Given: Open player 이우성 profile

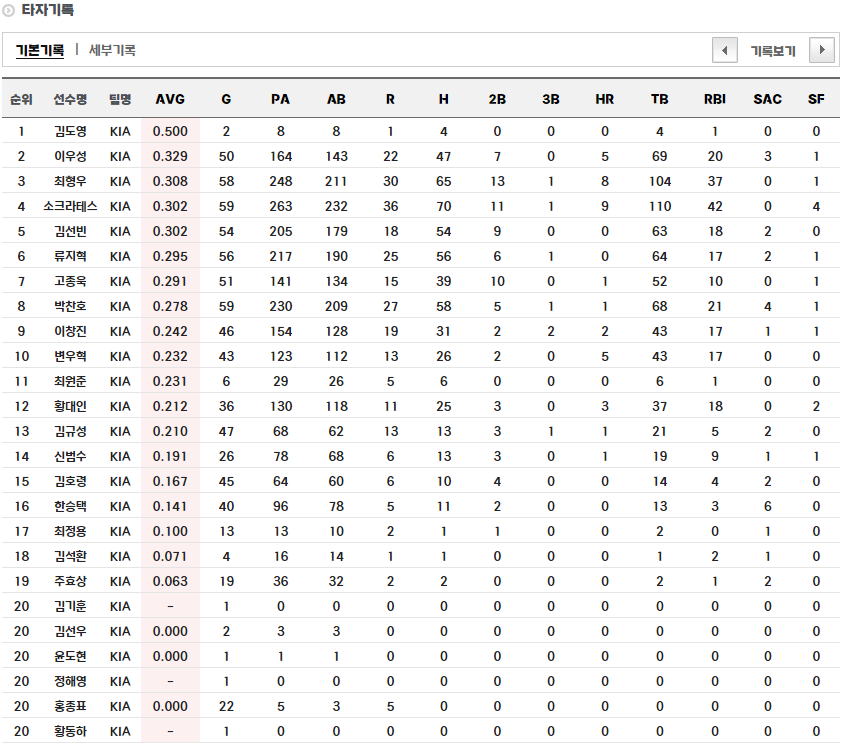Looking at the screenshot, I should (70, 156).
